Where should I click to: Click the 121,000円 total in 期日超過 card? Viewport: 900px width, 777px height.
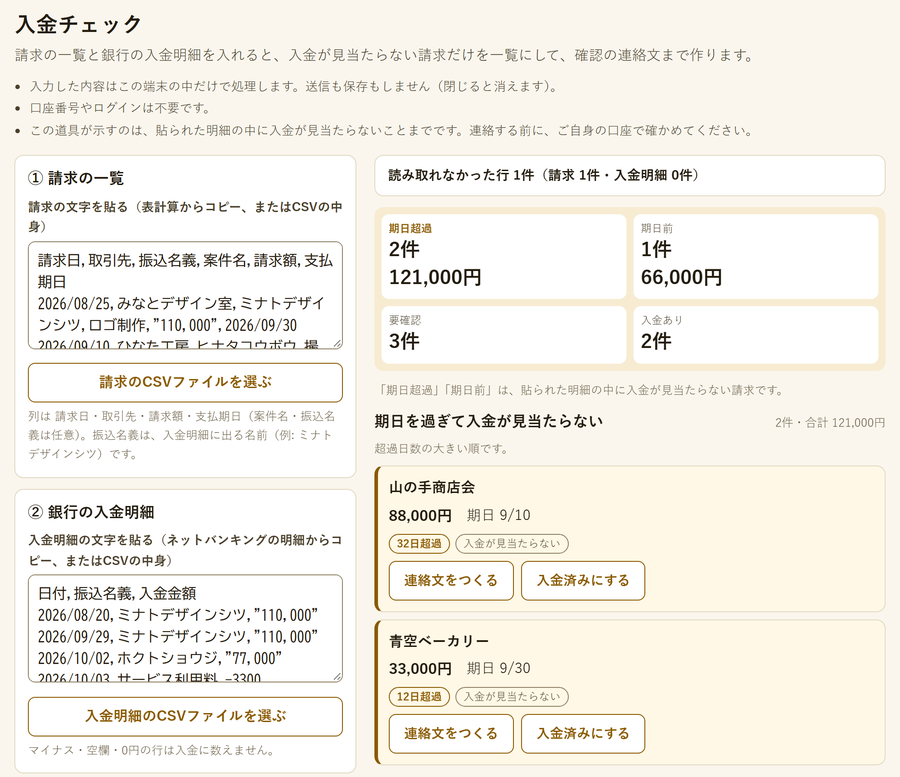tap(435, 277)
